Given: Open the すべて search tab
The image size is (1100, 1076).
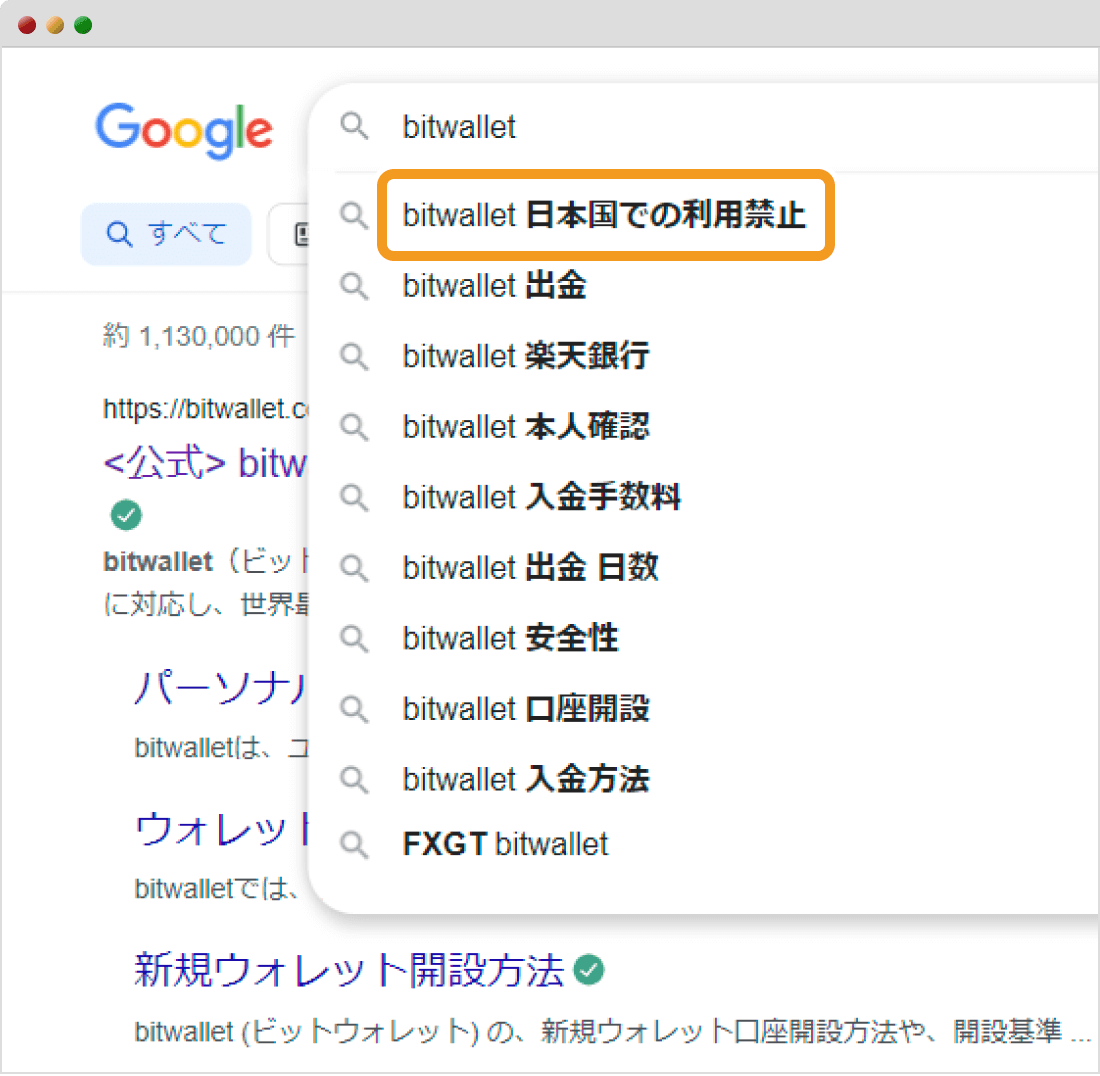Looking at the screenshot, I should [x=166, y=234].
